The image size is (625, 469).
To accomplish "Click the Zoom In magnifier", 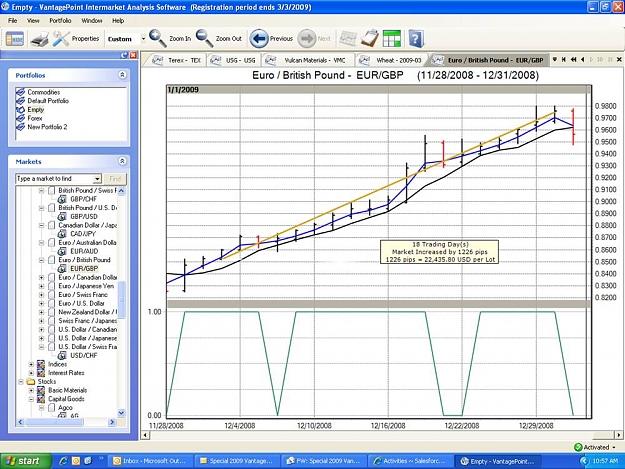I will [x=158, y=38].
